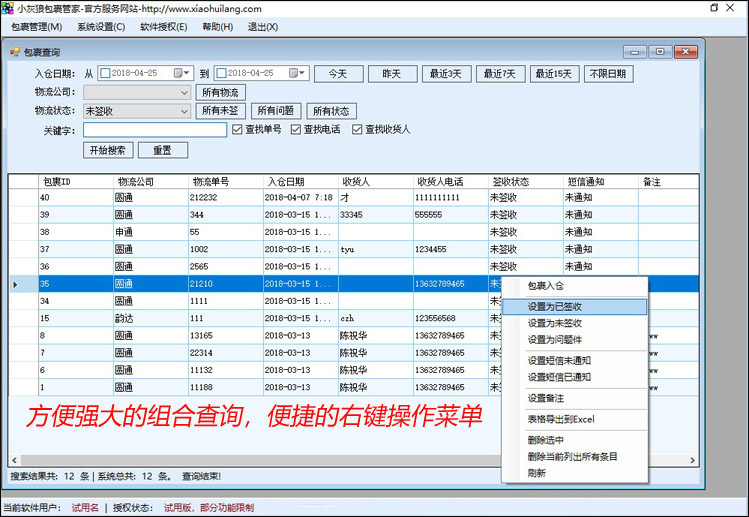This screenshot has width=749, height=517.
Task: Click 刷新 in context menu
Action: pyautogui.click(x=574, y=473)
